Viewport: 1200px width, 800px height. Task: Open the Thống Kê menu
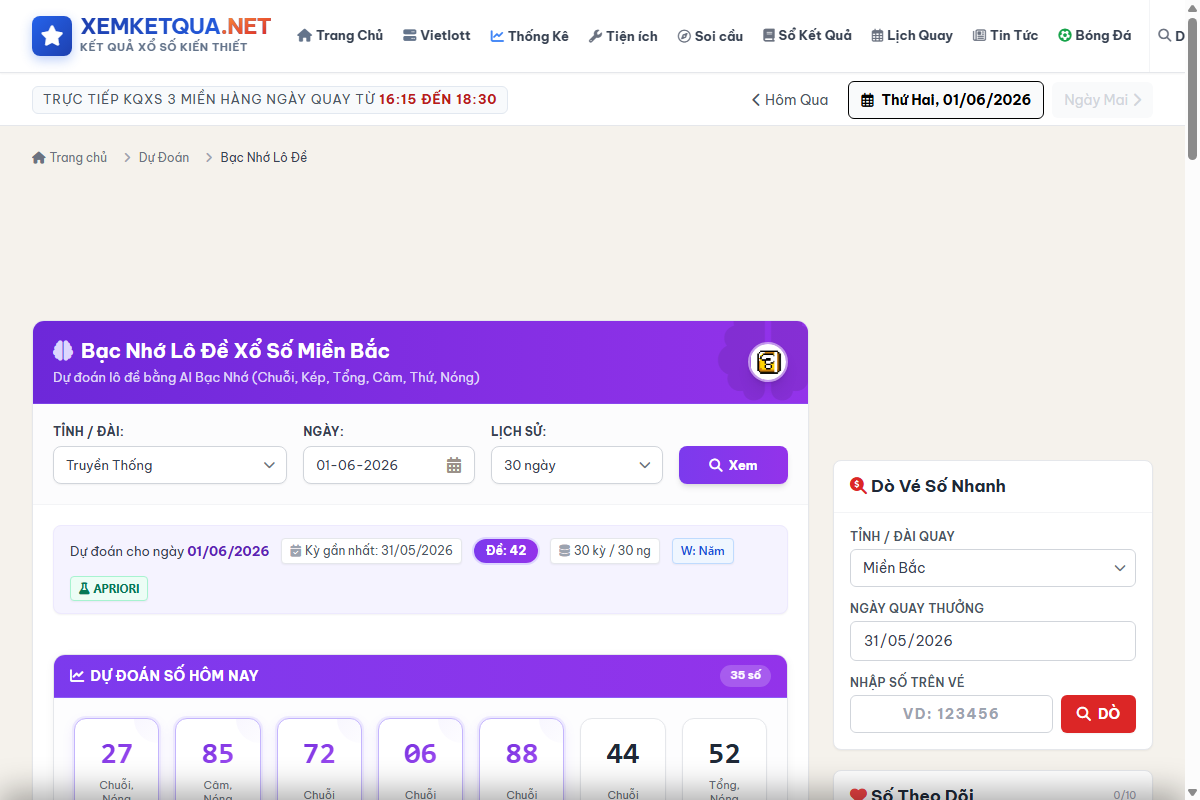tap(529, 36)
